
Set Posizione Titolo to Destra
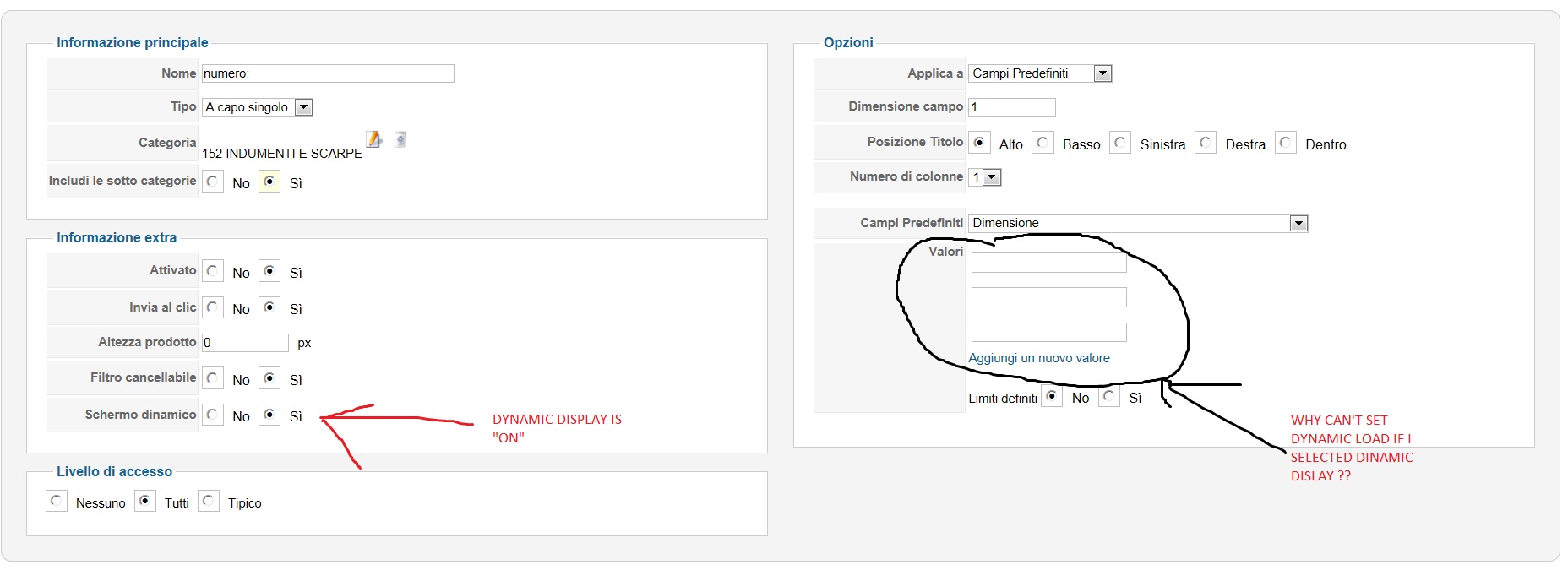1206,143
